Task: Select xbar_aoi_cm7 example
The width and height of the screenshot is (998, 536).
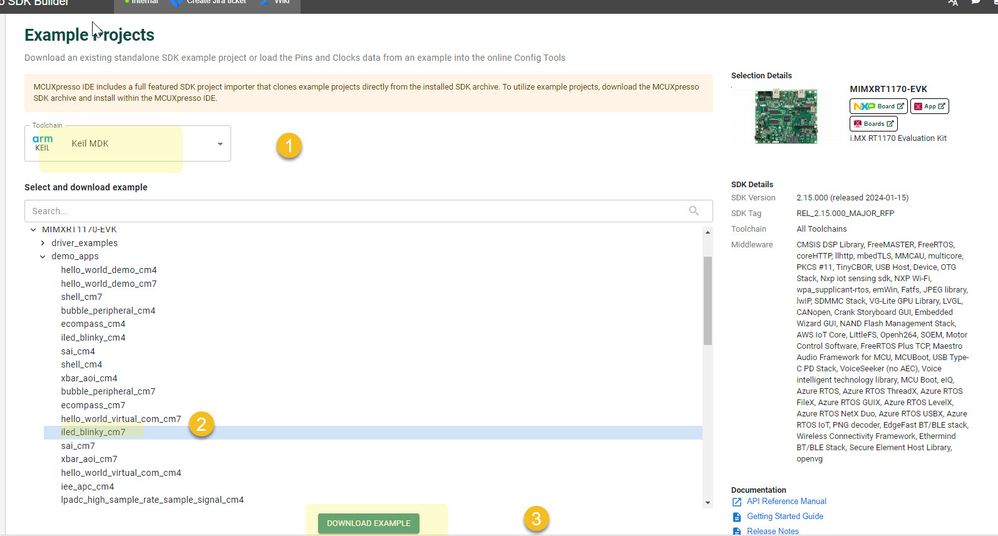Action: (x=89, y=459)
